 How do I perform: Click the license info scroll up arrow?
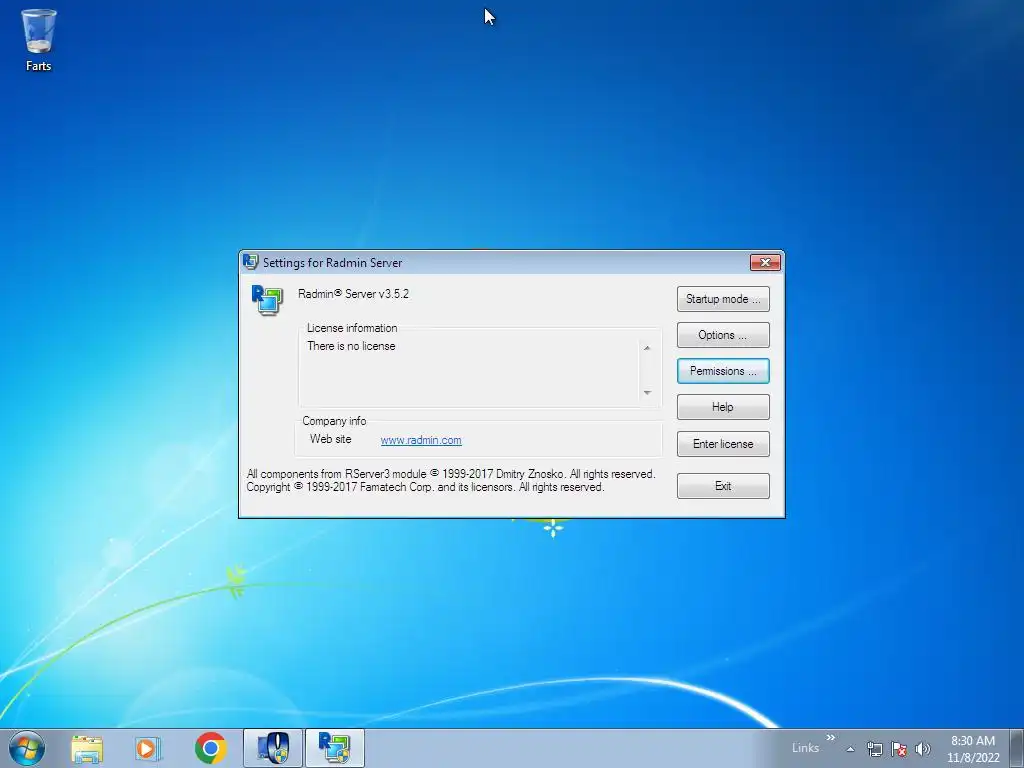click(647, 348)
